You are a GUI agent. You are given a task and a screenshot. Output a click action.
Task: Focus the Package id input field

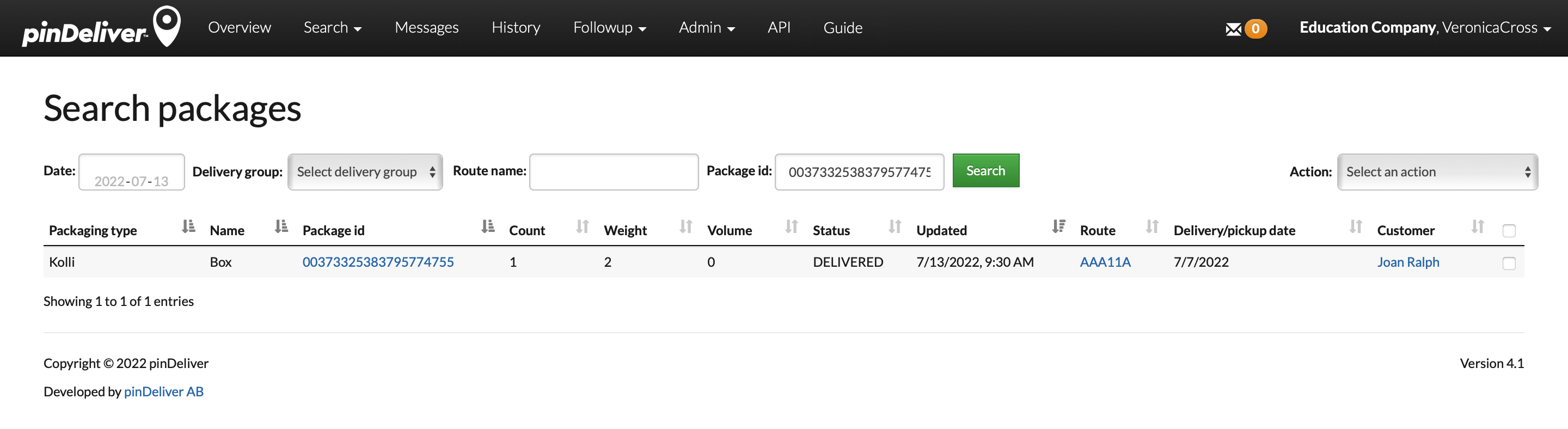(x=859, y=171)
